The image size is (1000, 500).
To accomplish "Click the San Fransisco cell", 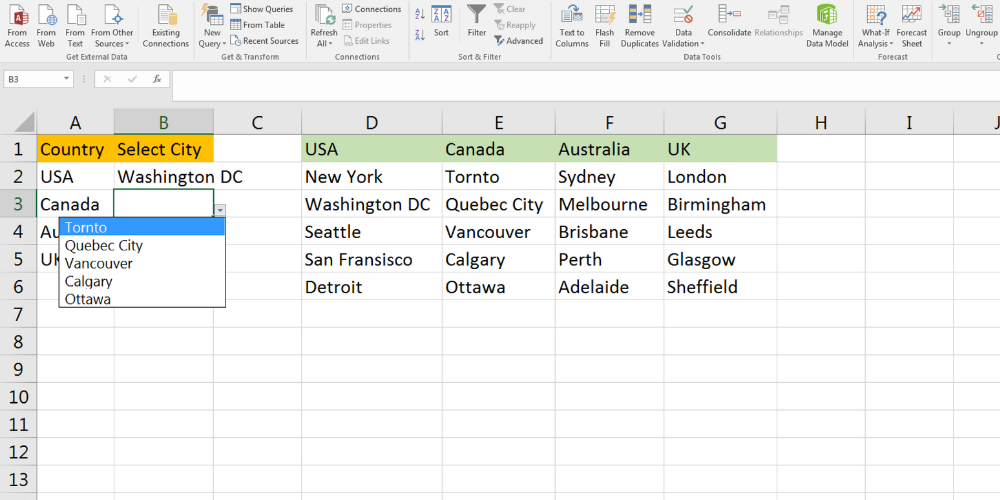I will (x=372, y=260).
